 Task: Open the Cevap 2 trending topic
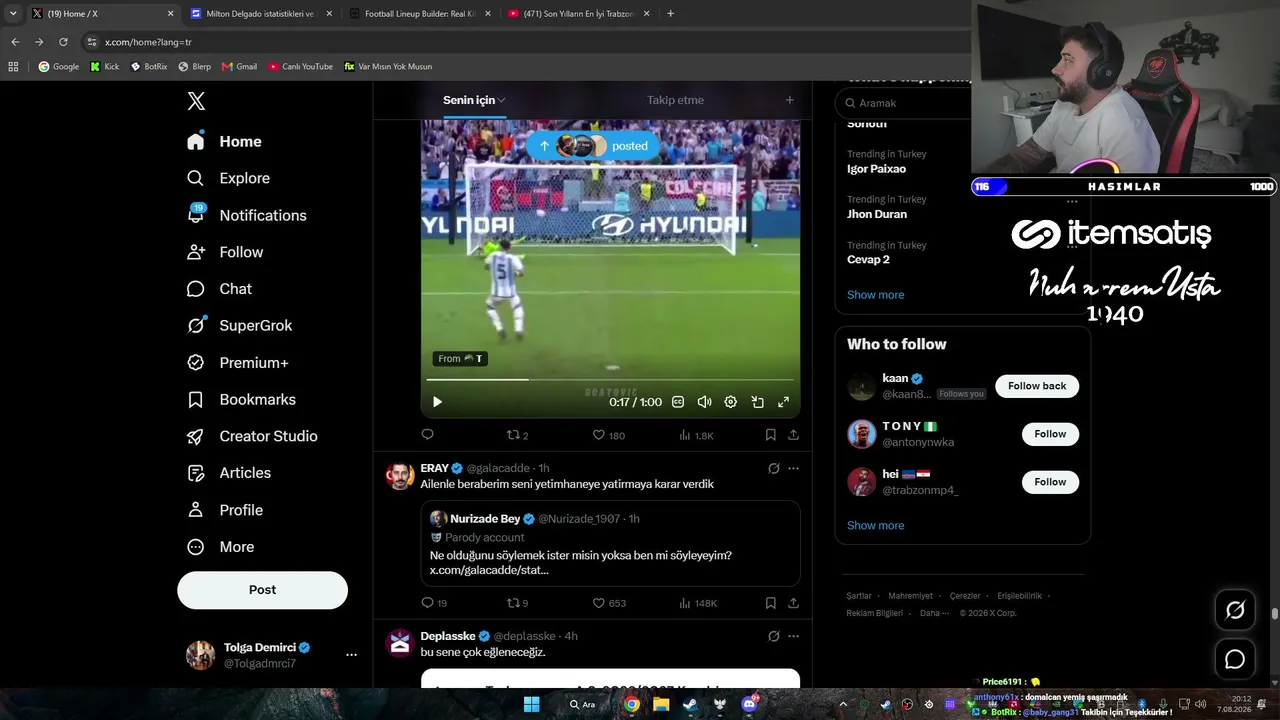(x=868, y=260)
